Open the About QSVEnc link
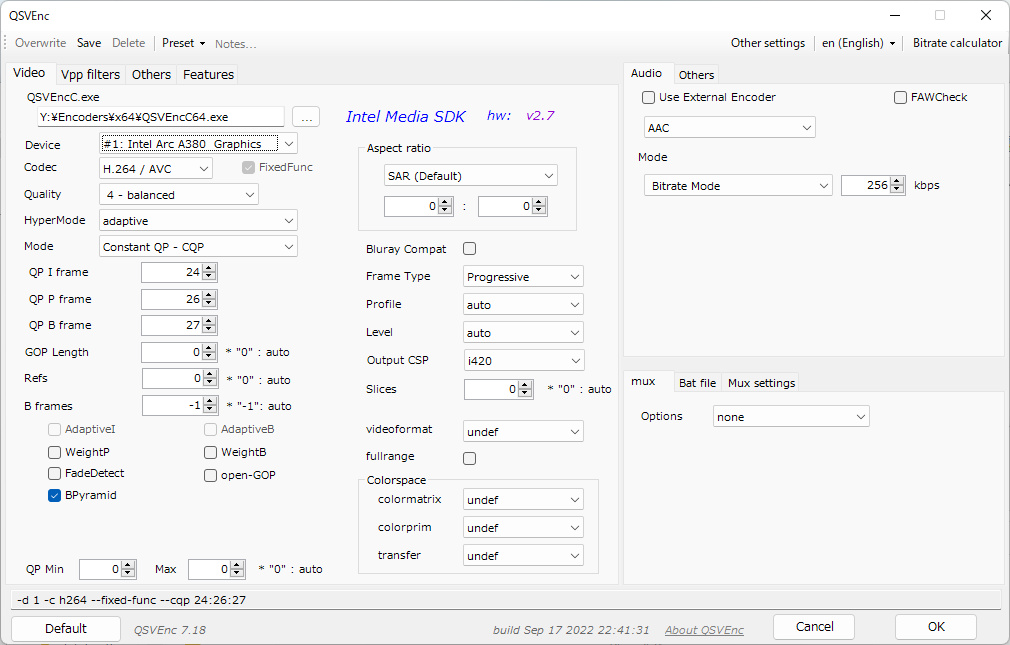 (x=704, y=630)
